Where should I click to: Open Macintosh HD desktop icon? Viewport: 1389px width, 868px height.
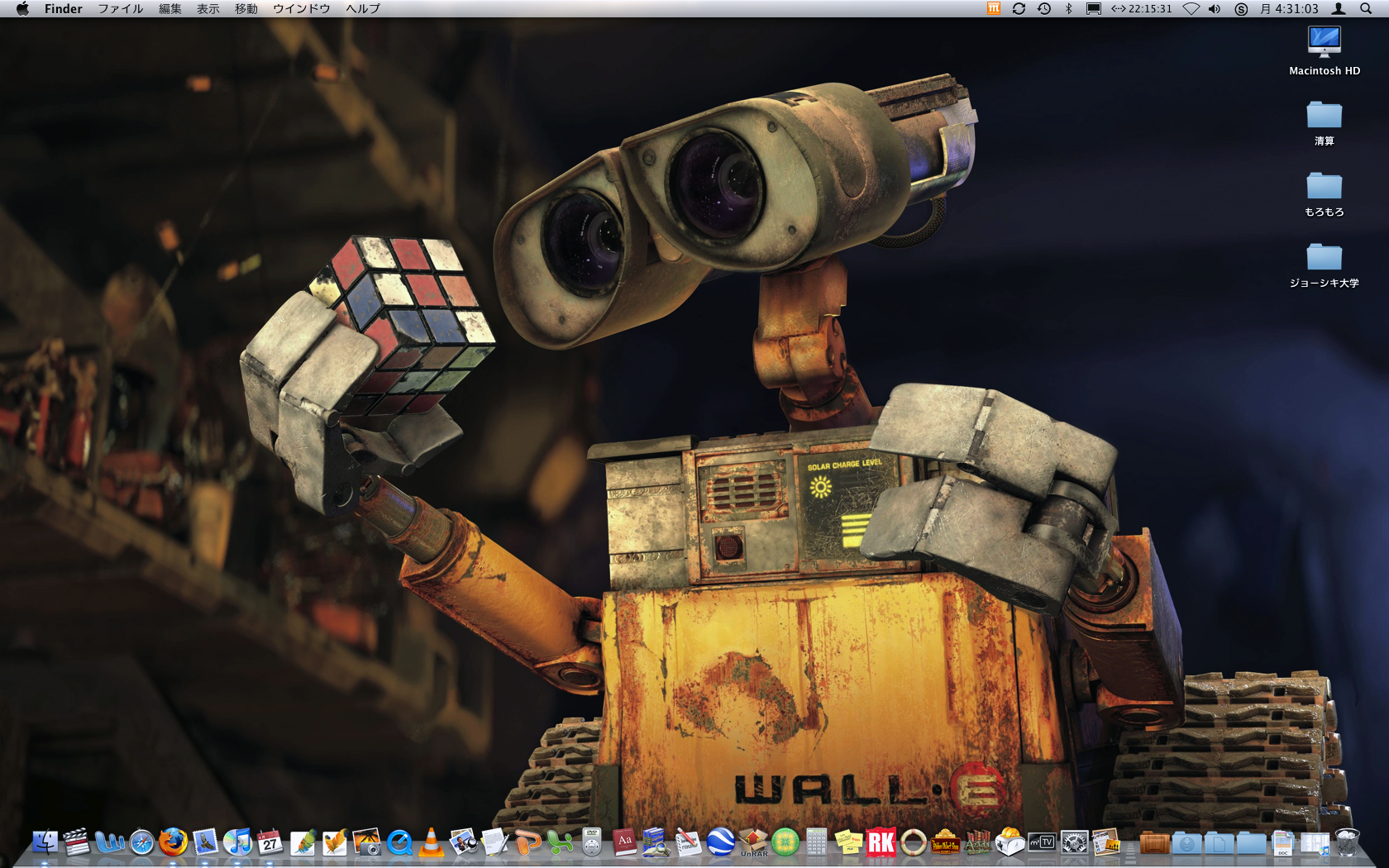[1325, 50]
